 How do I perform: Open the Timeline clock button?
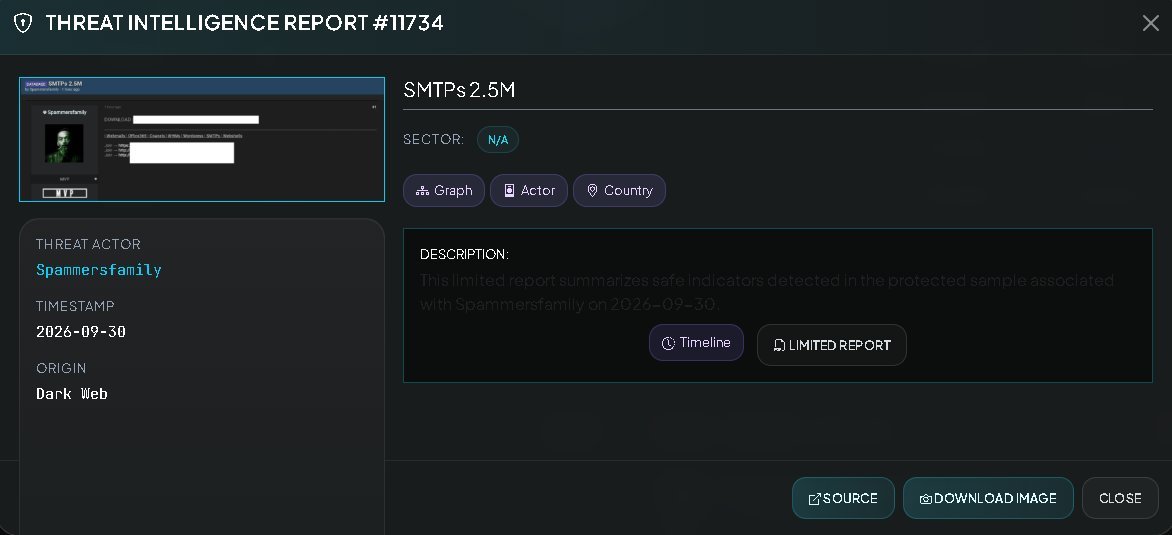(696, 343)
